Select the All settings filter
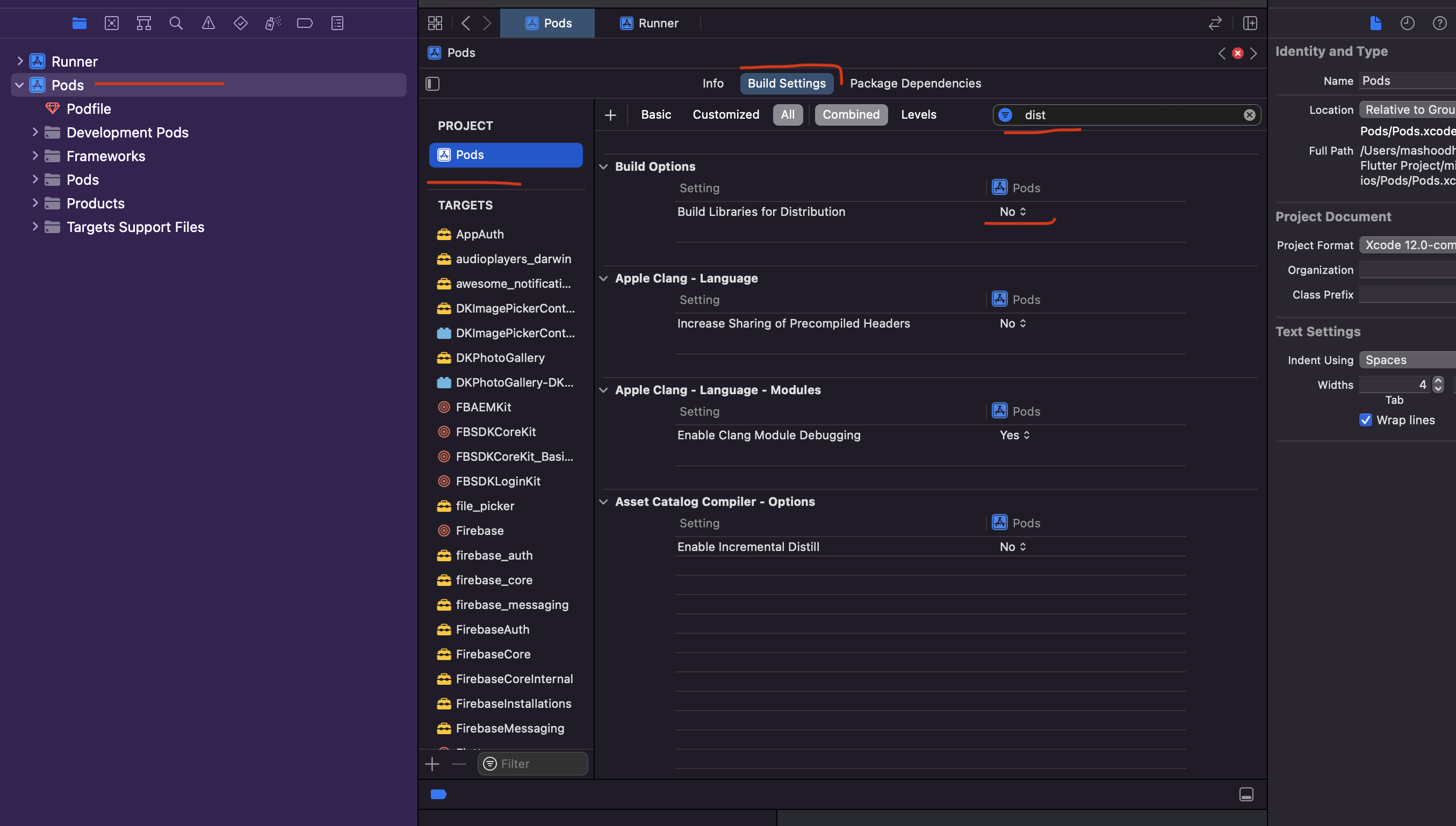1456x826 pixels. (x=788, y=114)
